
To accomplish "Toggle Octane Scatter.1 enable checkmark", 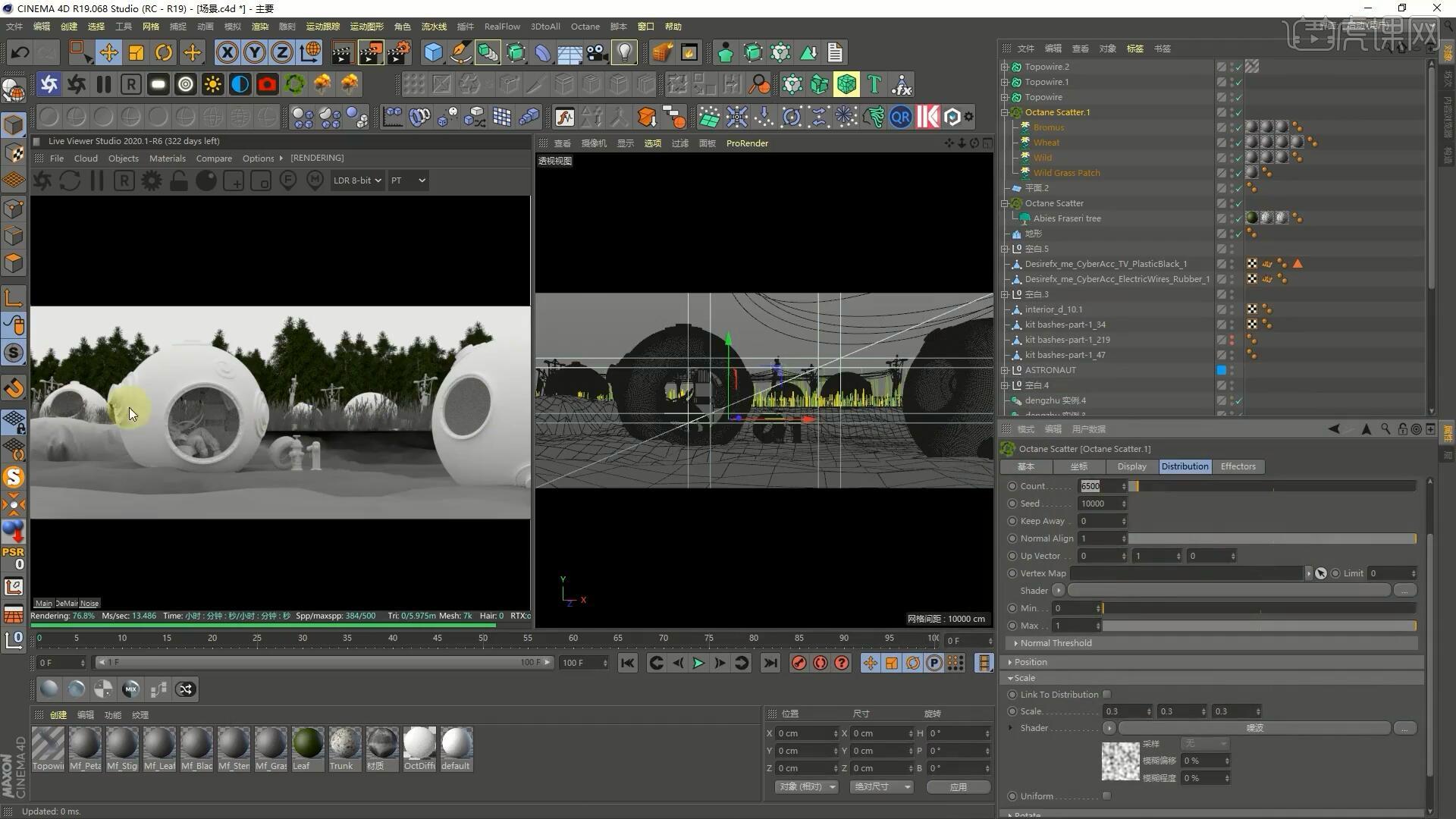I will (x=1238, y=112).
